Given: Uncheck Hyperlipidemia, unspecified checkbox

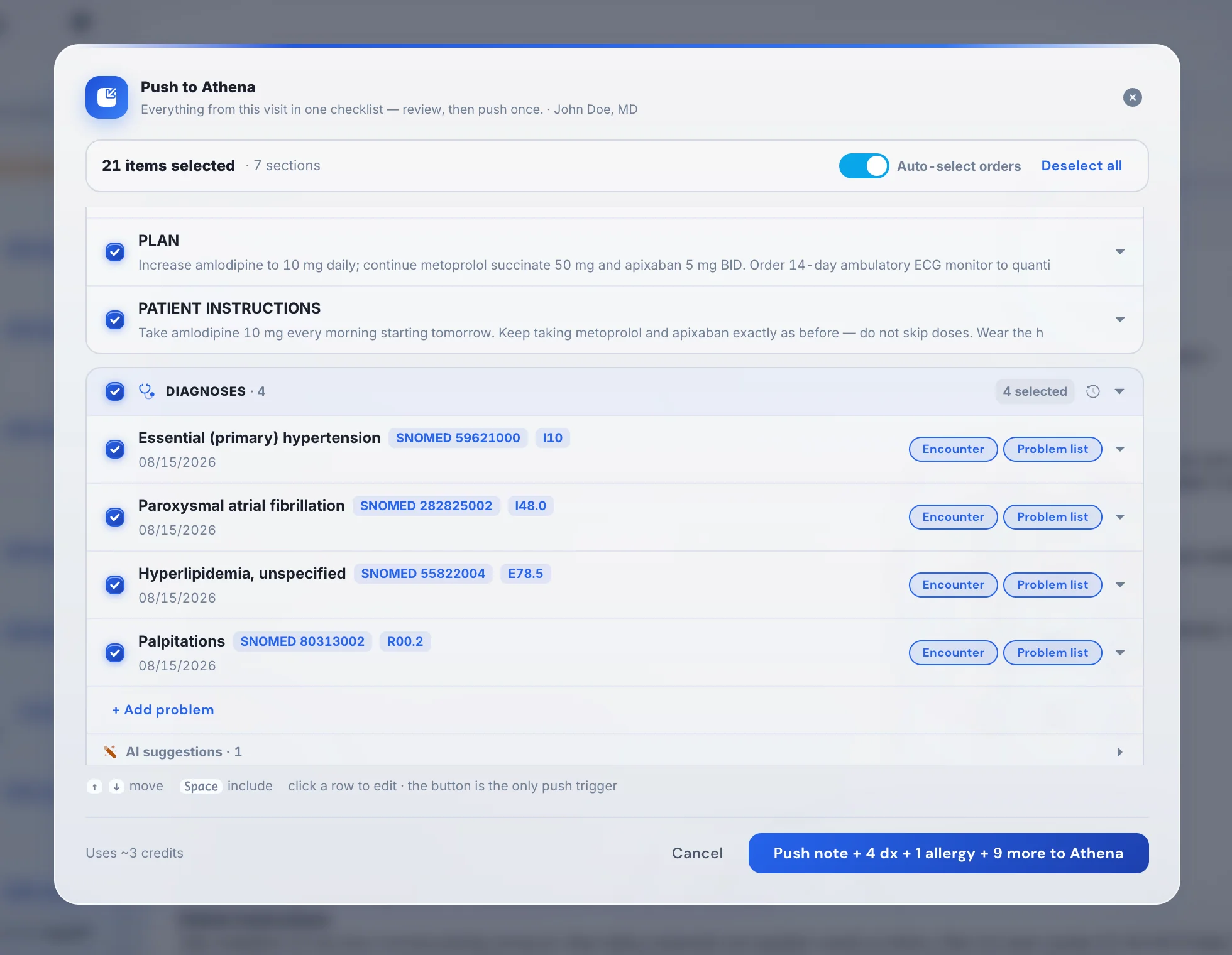Looking at the screenshot, I should click(114, 585).
